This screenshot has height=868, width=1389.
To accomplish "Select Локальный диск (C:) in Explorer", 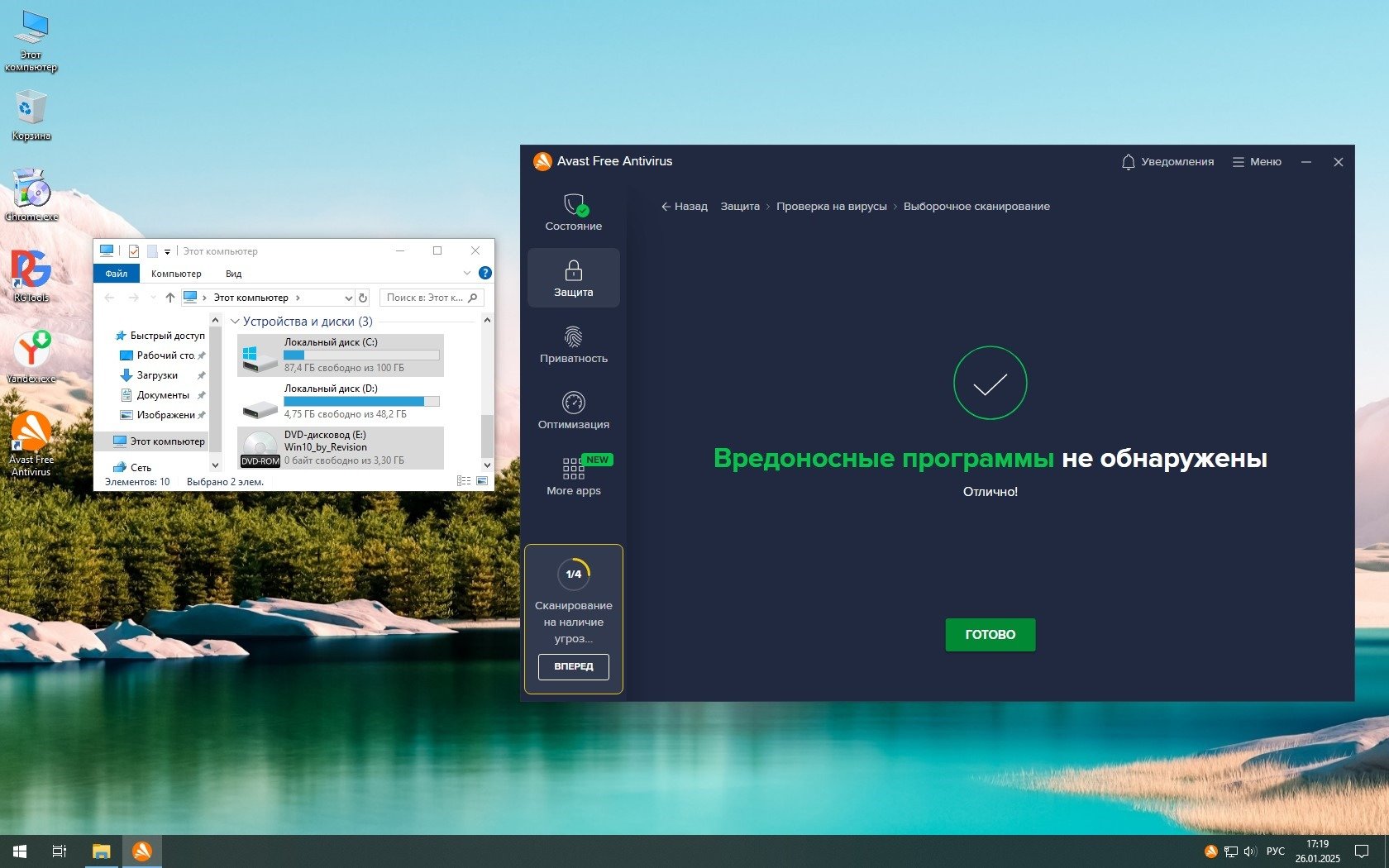I will point(341,355).
